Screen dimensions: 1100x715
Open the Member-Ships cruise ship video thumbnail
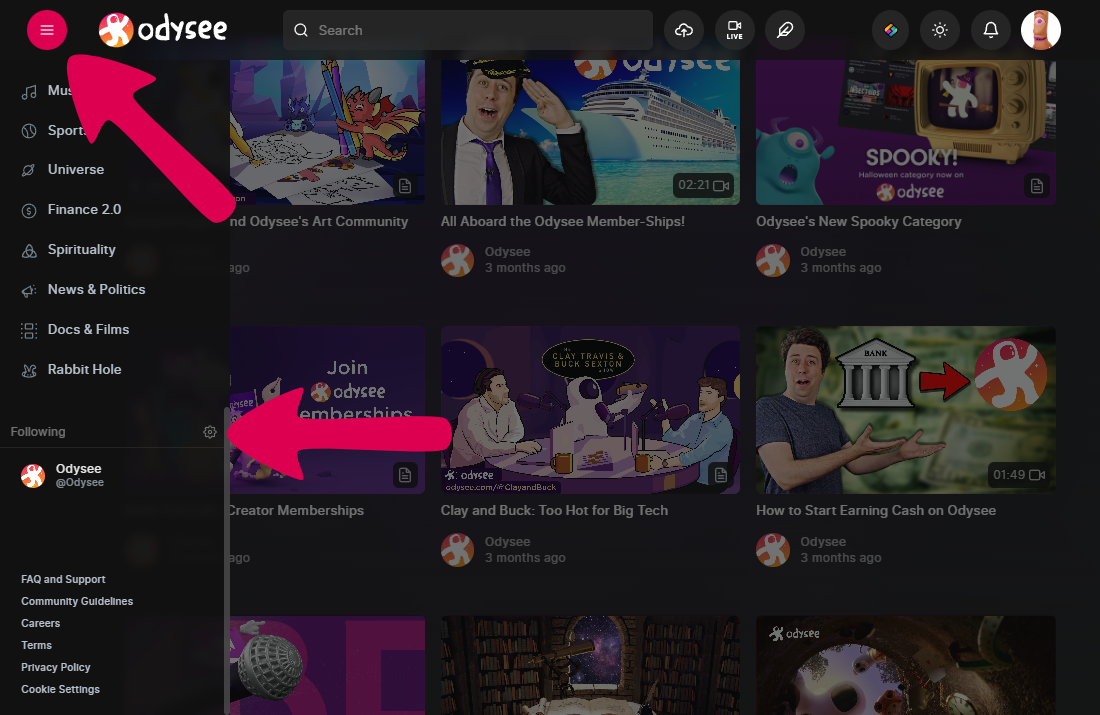pyautogui.click(x=590, y=132)
